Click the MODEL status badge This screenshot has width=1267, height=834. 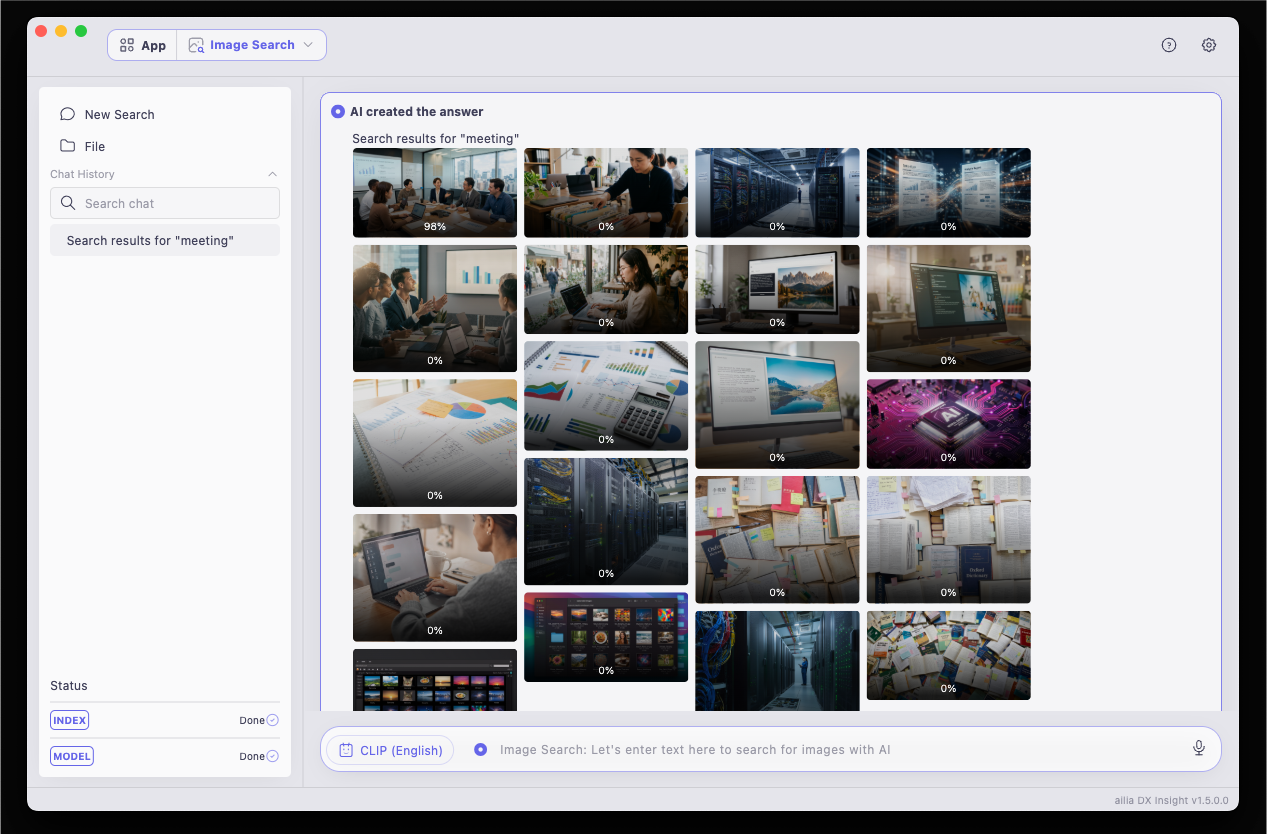[x=72, y=756]
